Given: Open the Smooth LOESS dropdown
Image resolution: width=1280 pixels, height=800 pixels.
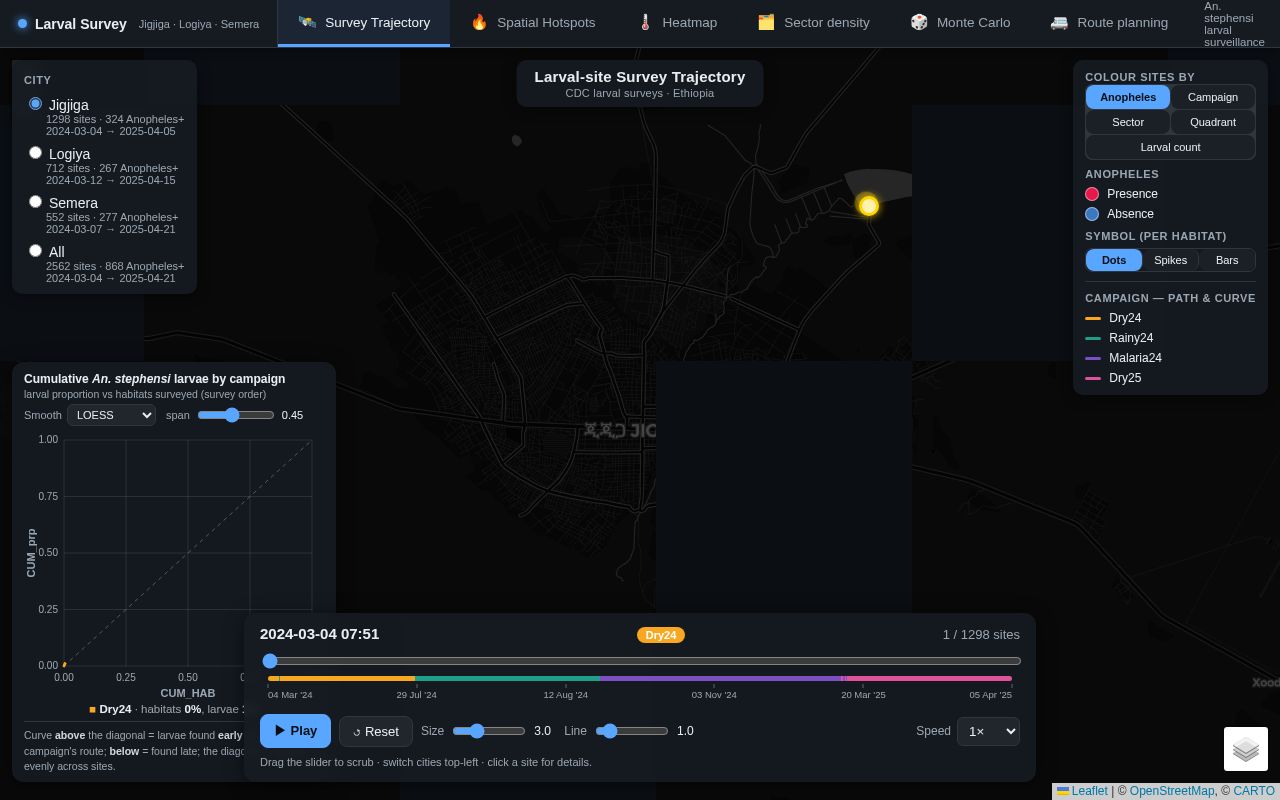Looking at the screenshot, I should point(111,415).
